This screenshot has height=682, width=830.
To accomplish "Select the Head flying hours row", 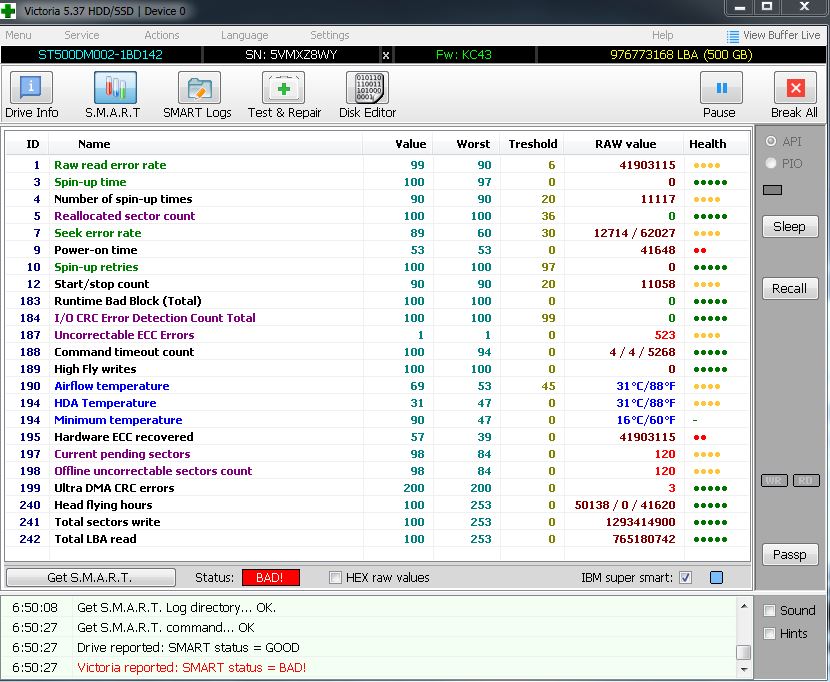I will coord(377,505).
